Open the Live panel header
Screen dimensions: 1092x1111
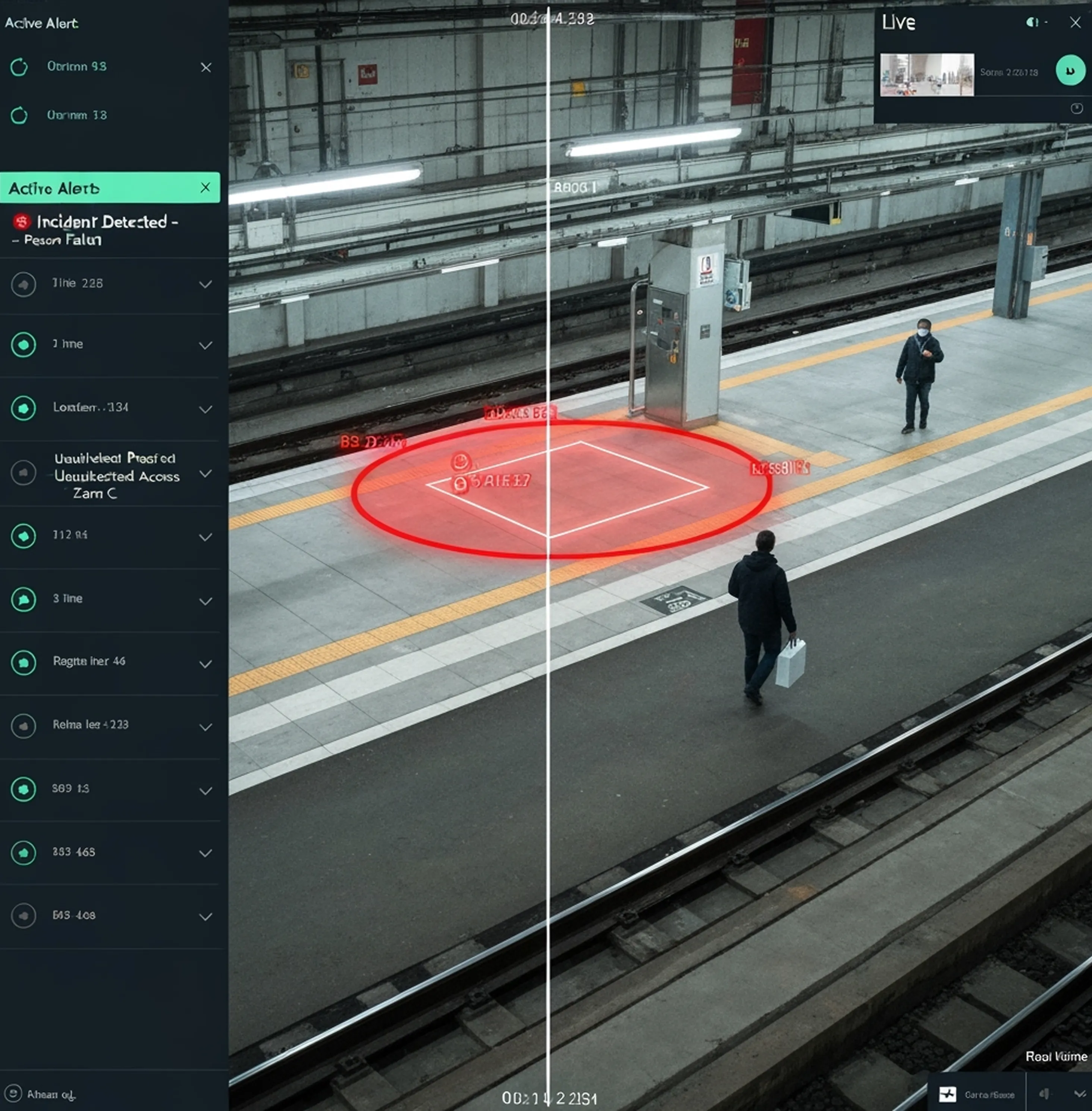(x=899, y=23)
